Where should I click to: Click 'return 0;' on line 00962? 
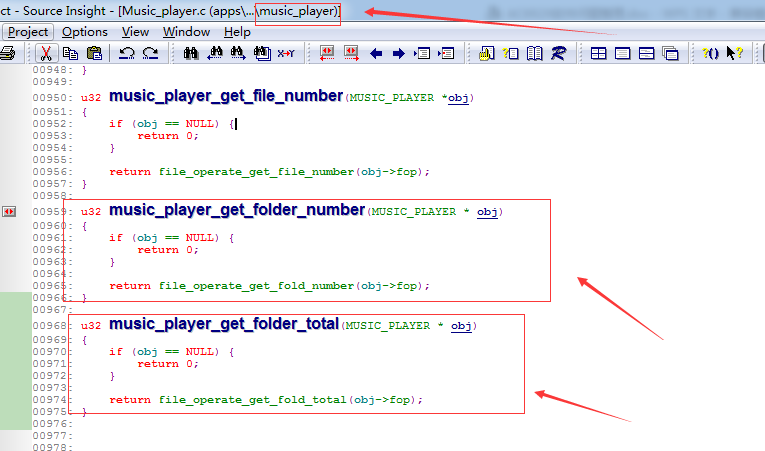[168, 250]
